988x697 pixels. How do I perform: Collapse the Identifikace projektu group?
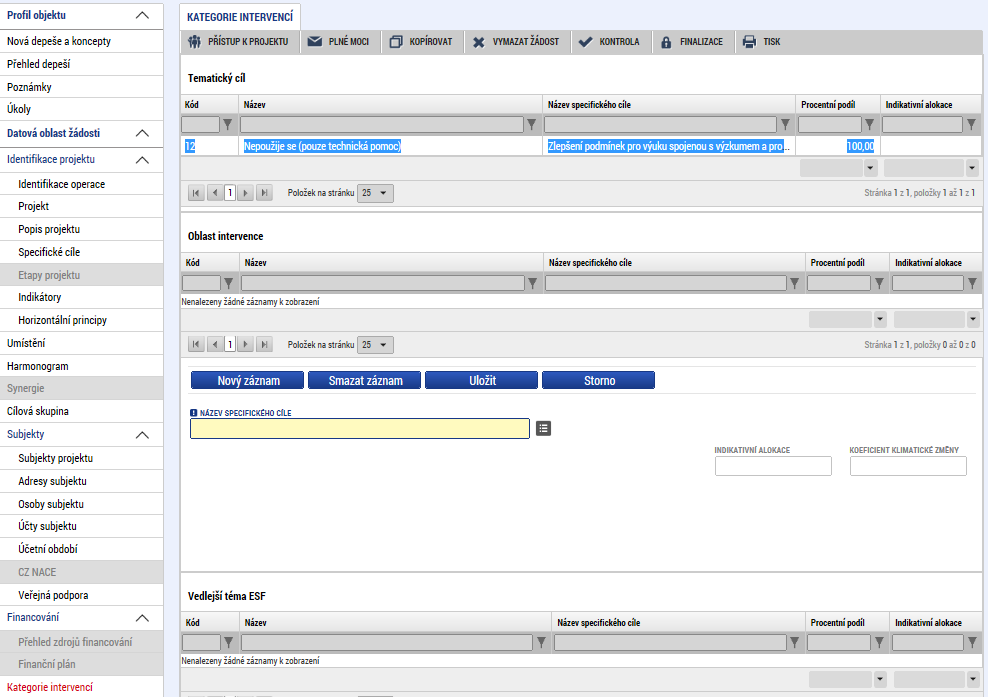coord(142,159)
